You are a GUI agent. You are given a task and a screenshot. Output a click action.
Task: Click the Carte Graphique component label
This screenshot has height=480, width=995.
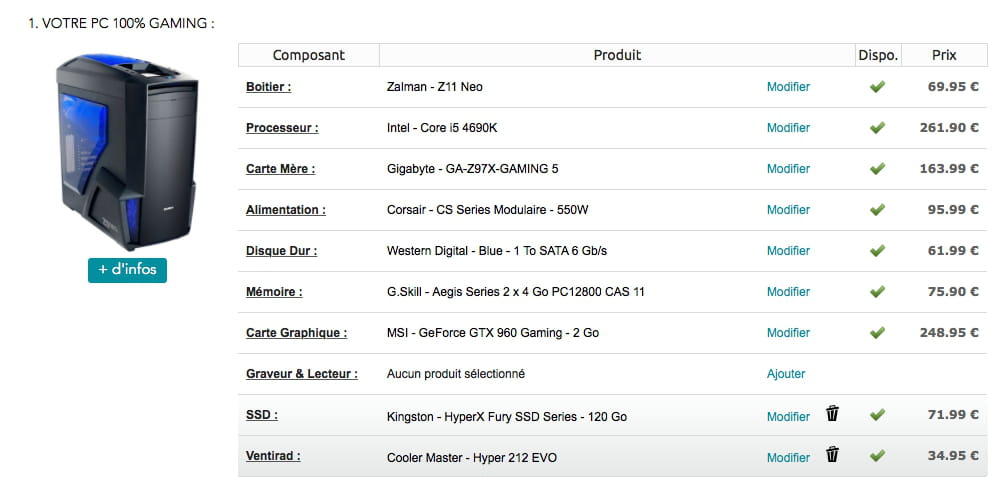click(x=296, y=333)
